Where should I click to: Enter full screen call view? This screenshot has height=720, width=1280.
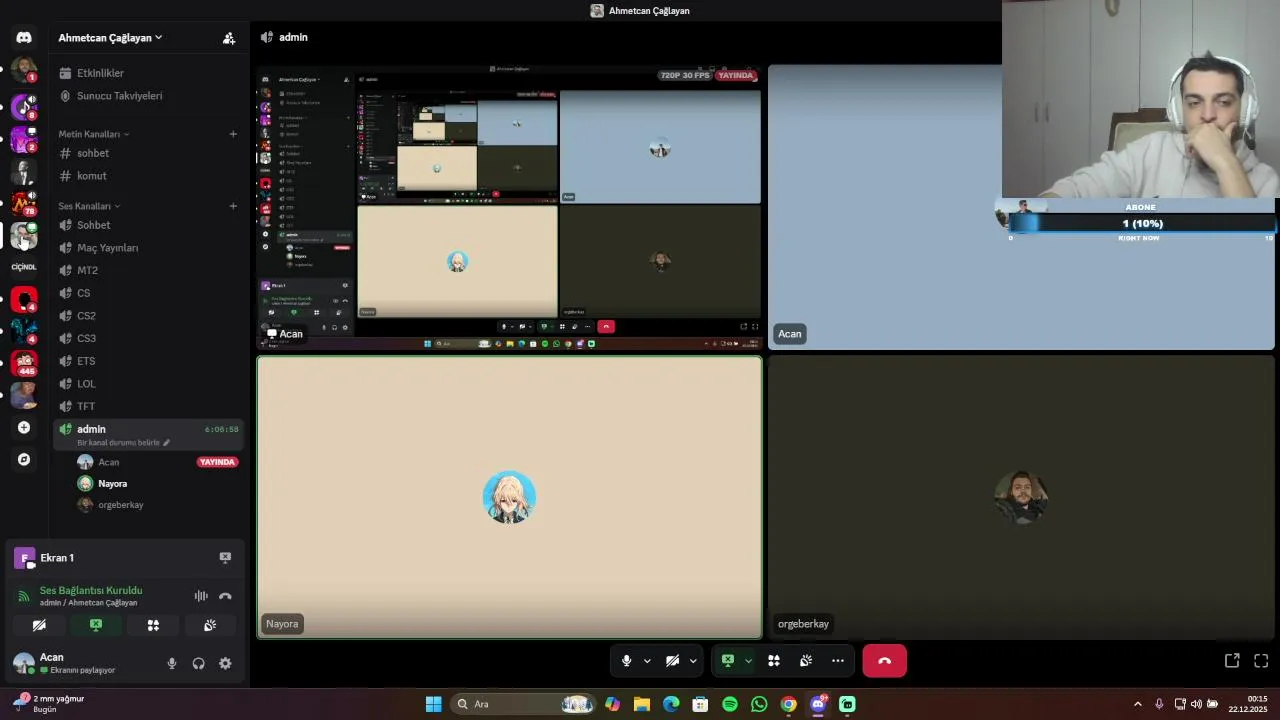1261,660
